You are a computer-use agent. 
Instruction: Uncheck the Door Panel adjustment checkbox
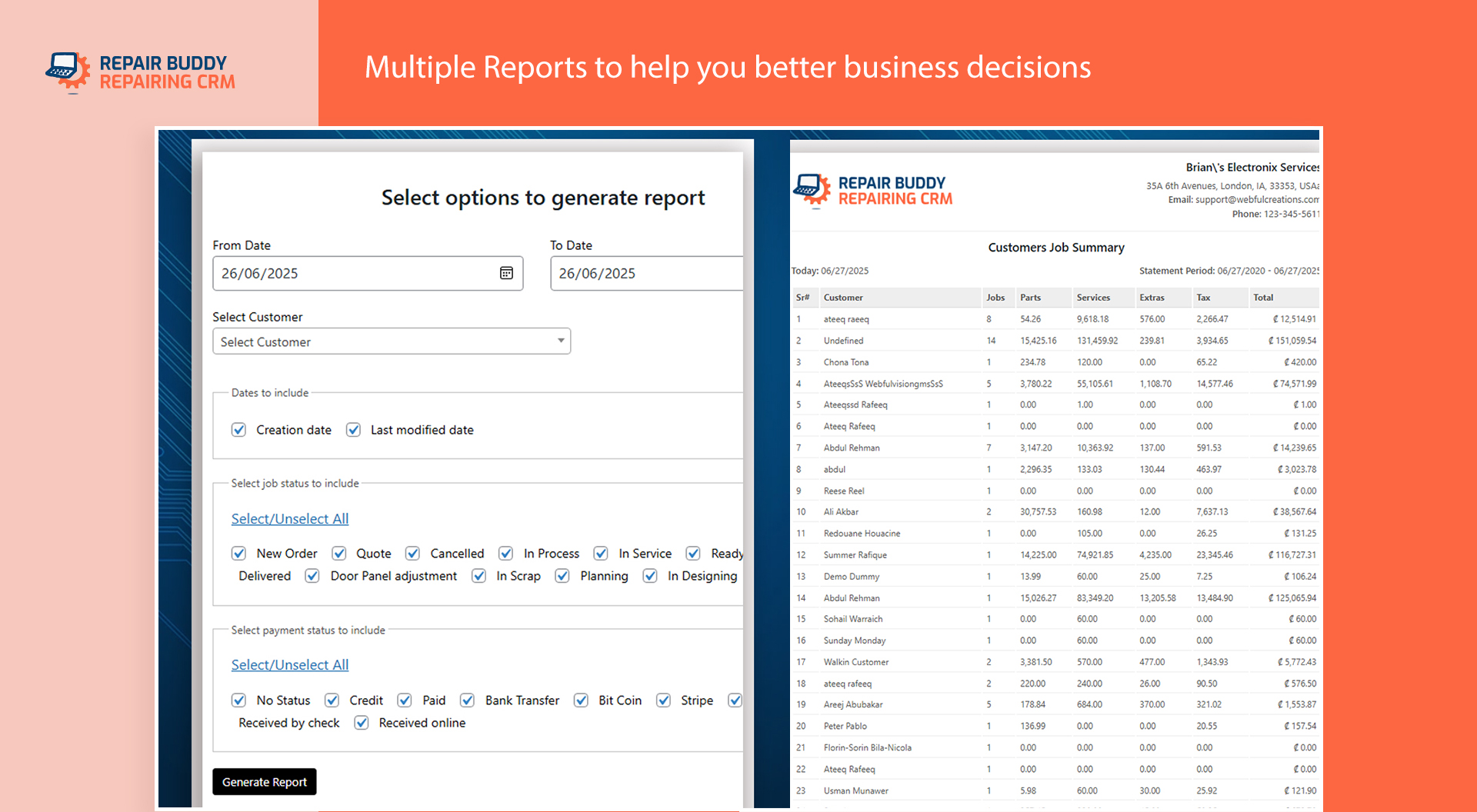pyautogui.click(x=312, y=576)
